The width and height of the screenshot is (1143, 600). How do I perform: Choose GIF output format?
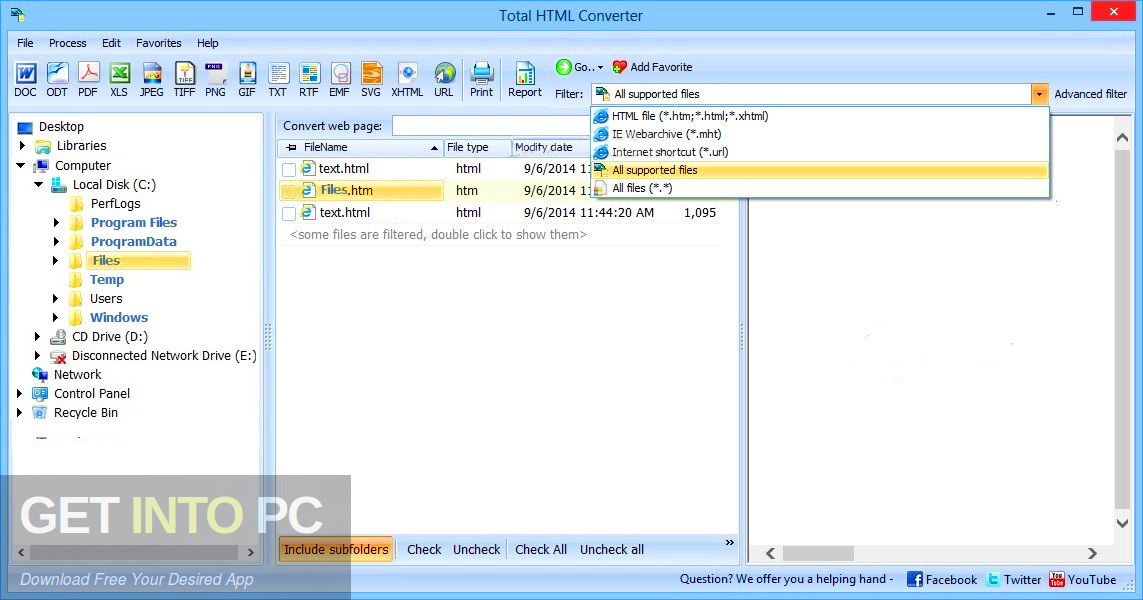[247, 79]
